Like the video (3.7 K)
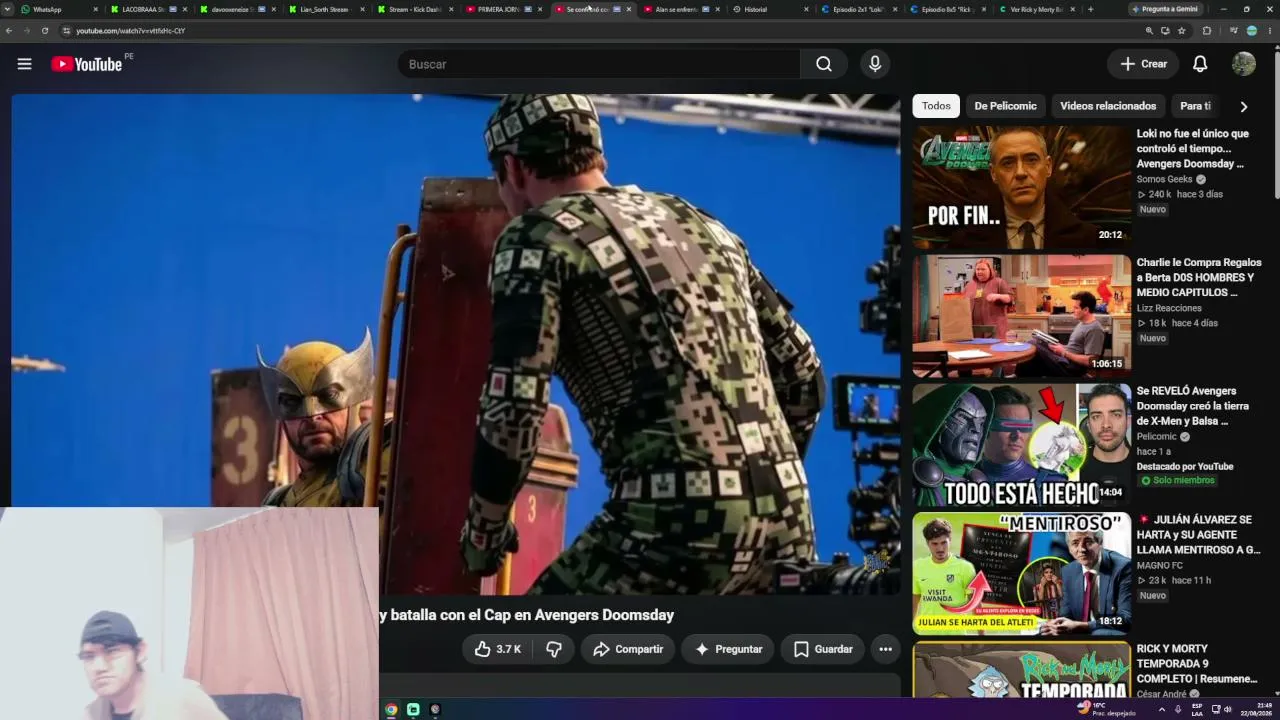The image size is (1280, 720). pyautogui.click(x=498, y=649)
